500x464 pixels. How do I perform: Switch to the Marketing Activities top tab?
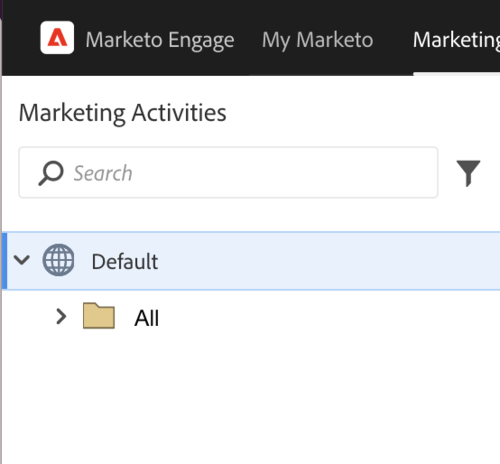456,40
